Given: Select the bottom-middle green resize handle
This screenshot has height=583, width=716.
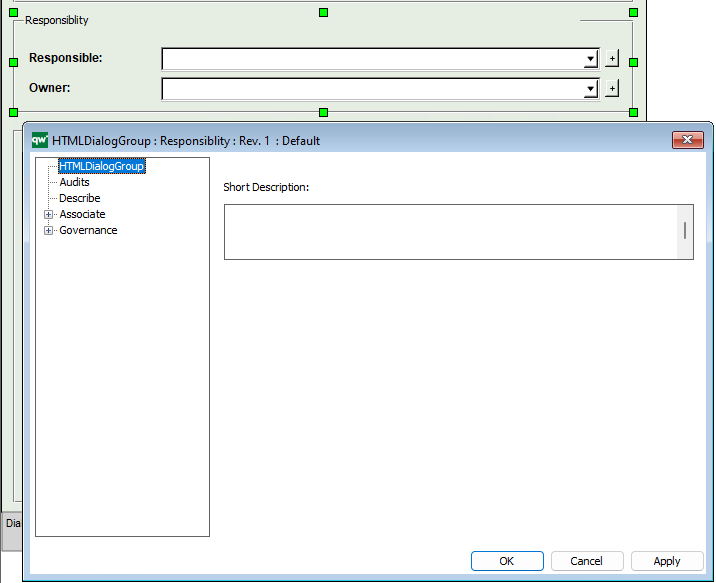Looking at the screenshot, I should click(323, 112).
